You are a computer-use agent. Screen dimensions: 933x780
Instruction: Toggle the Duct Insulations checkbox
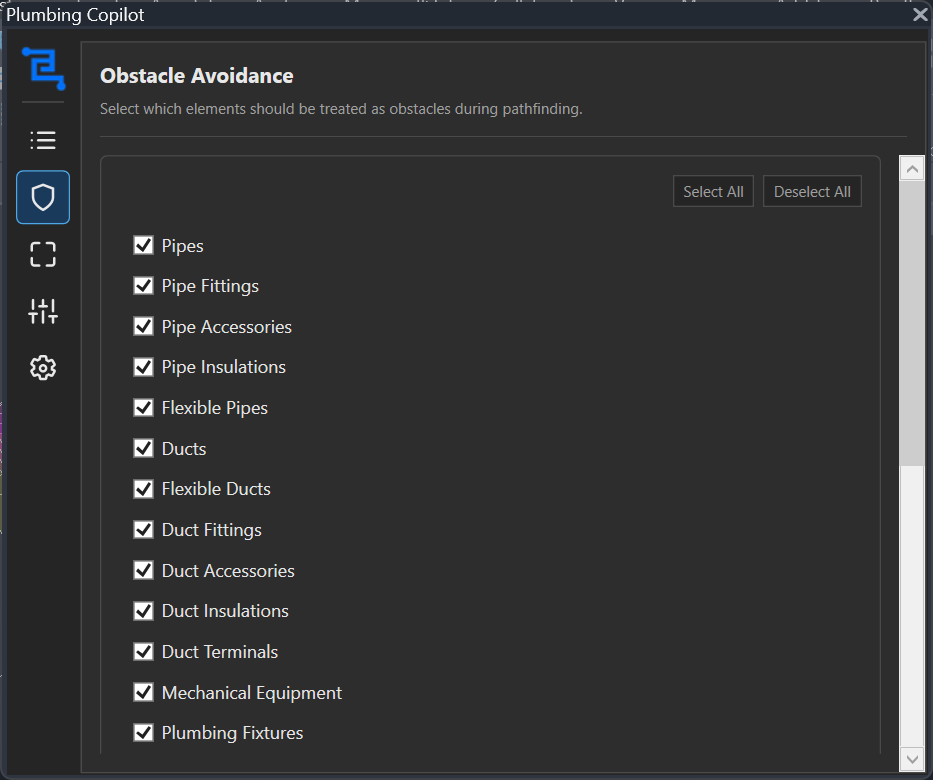(x=143, y=611)
